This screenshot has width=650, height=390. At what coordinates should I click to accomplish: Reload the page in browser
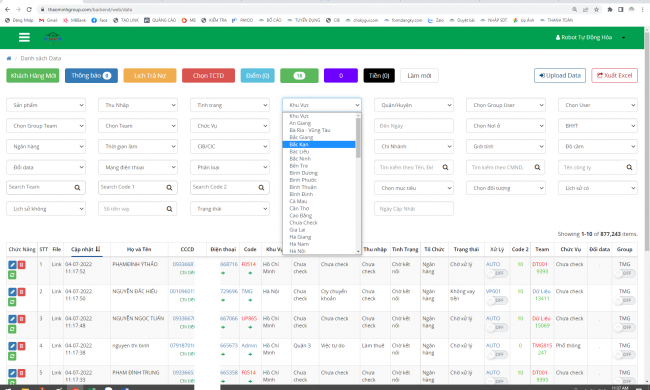[29, 9]
